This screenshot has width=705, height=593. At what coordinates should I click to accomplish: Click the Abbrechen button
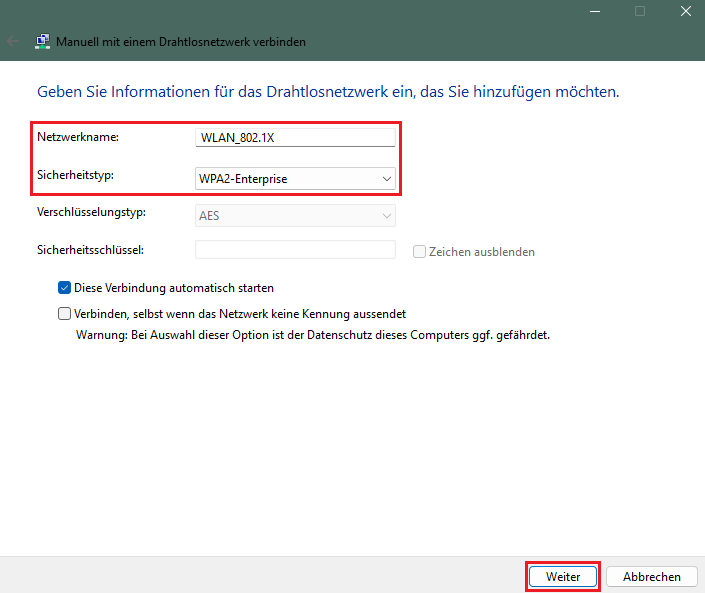[651, 576]
